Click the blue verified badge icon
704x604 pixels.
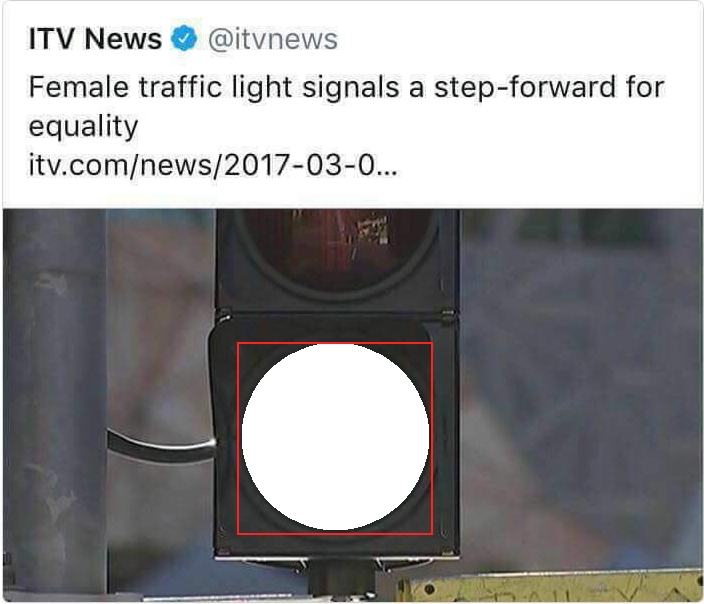click(x=184, y=38)
